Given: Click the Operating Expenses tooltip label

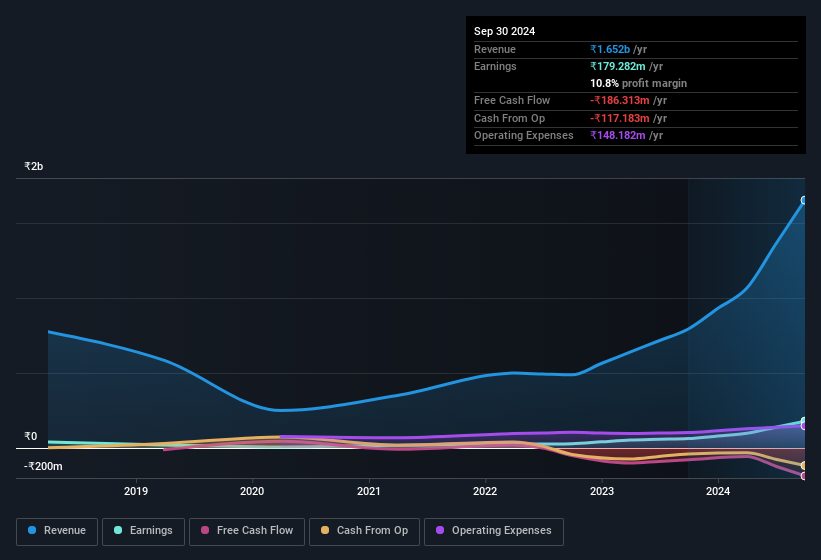Looking at the screenshot, I should (524, 136).
